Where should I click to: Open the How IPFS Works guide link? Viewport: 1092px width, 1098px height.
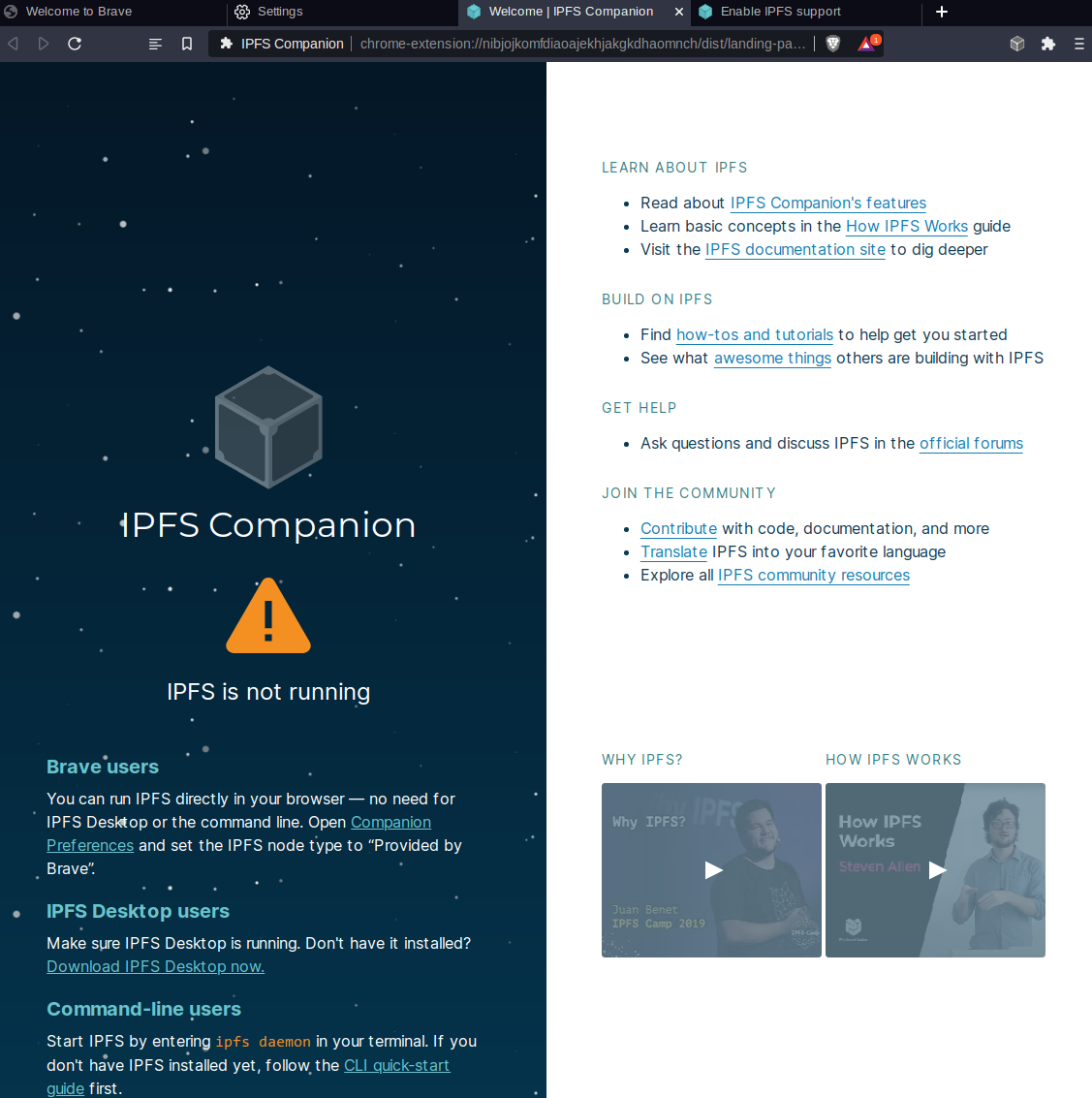907,226
